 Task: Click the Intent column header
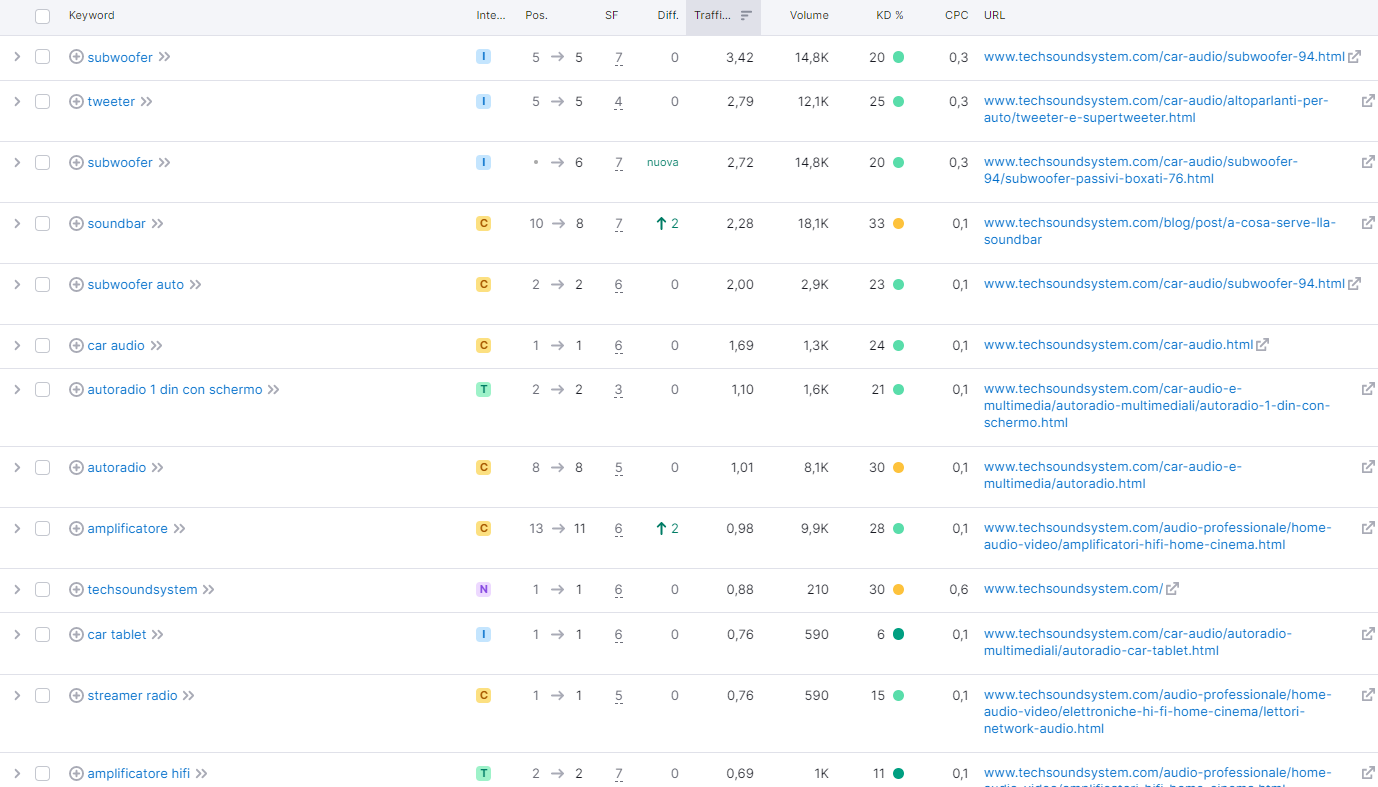pos(491,15)
